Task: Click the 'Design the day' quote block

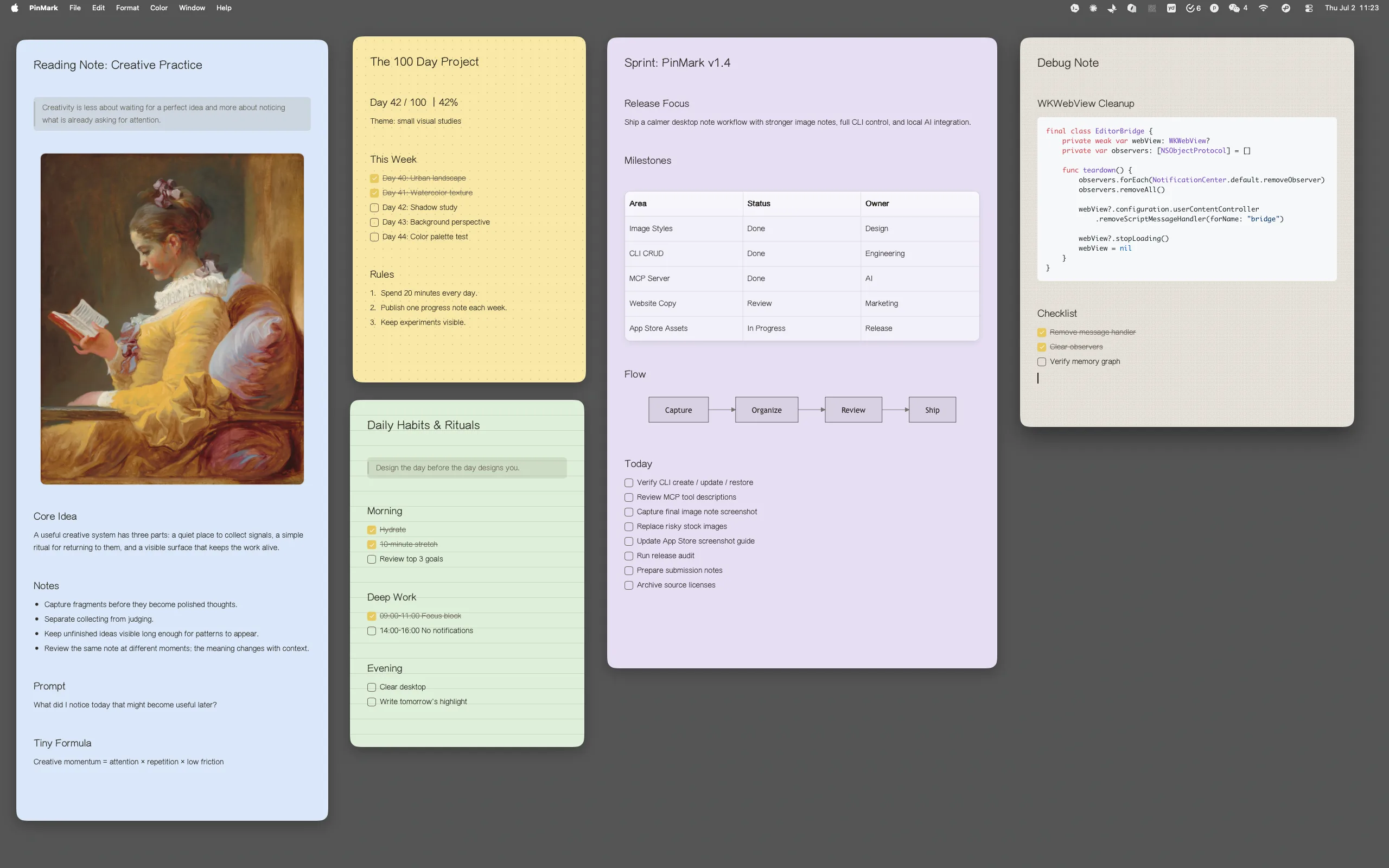Action: 467,468
